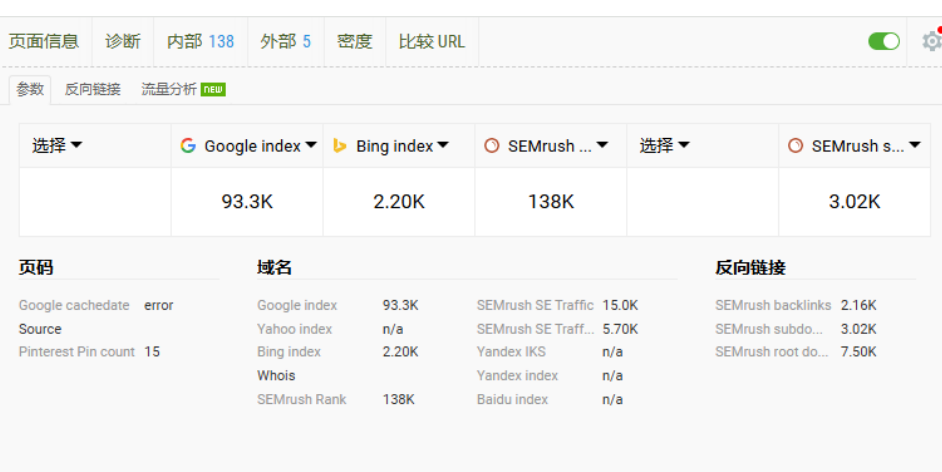Expand the Google index column dropdown
Viewport: 942px width, 472px height.
pos(311,145)
